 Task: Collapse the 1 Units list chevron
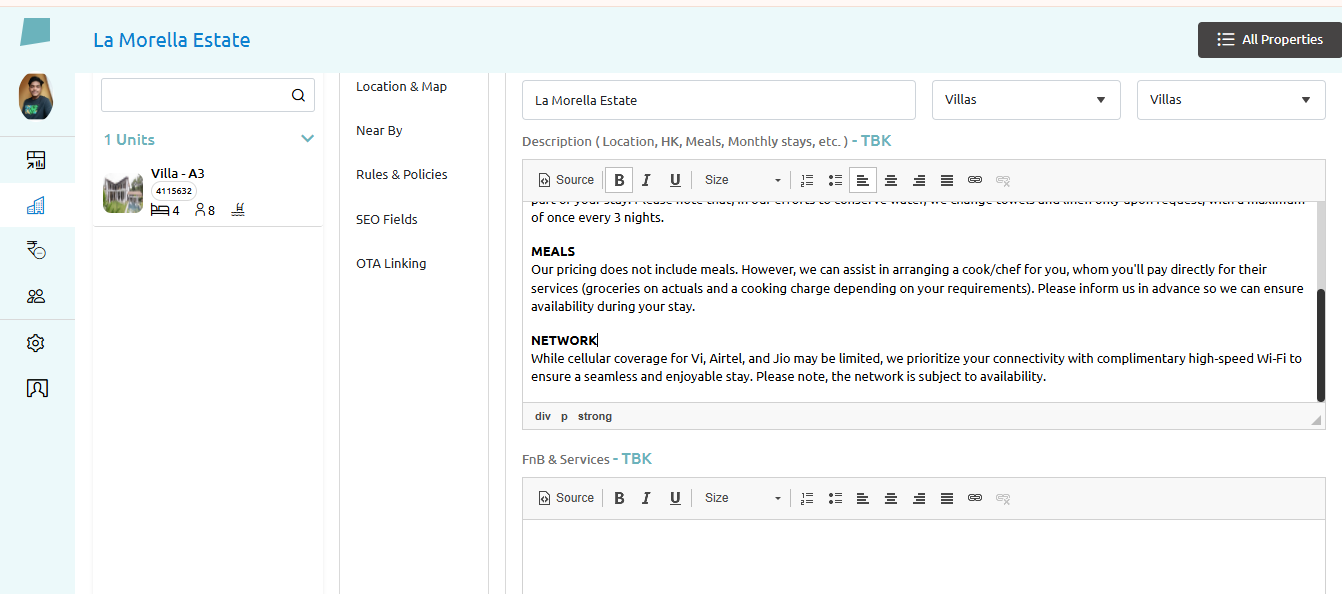coord(307,139)
